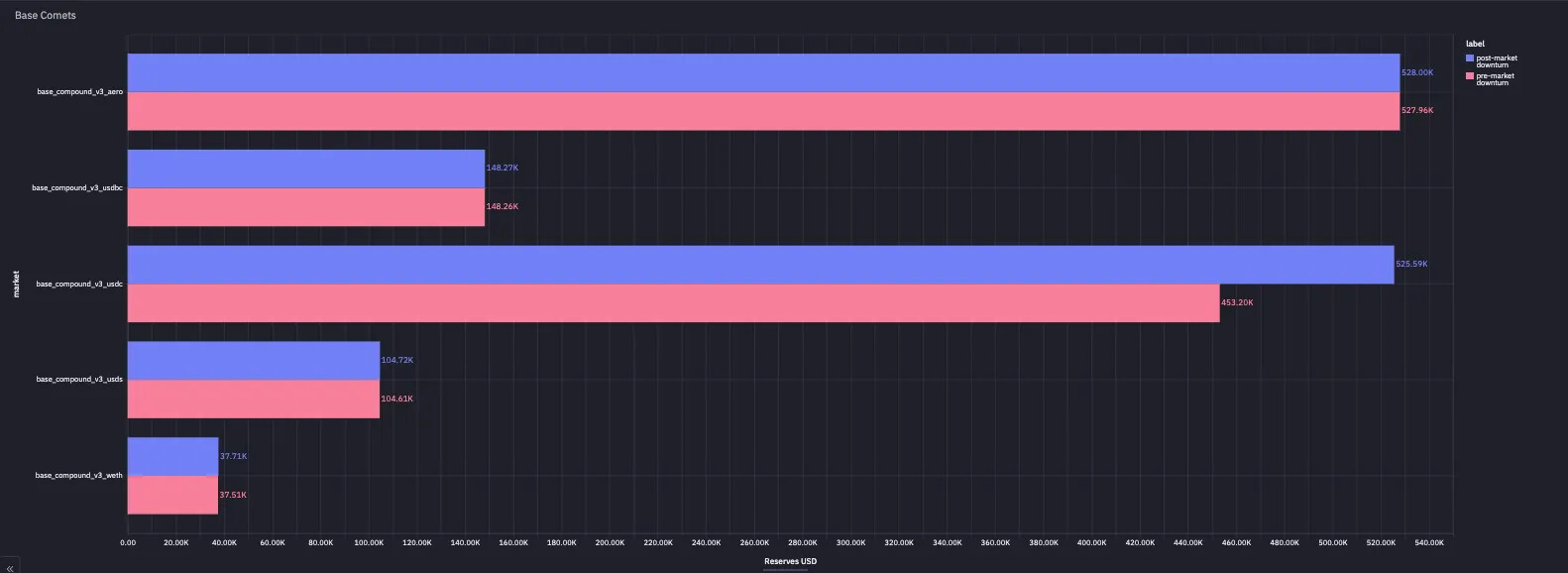Click the pink aero bar (527.96K)
This screenshot has width=1568, height=573.
pos(763,111)
